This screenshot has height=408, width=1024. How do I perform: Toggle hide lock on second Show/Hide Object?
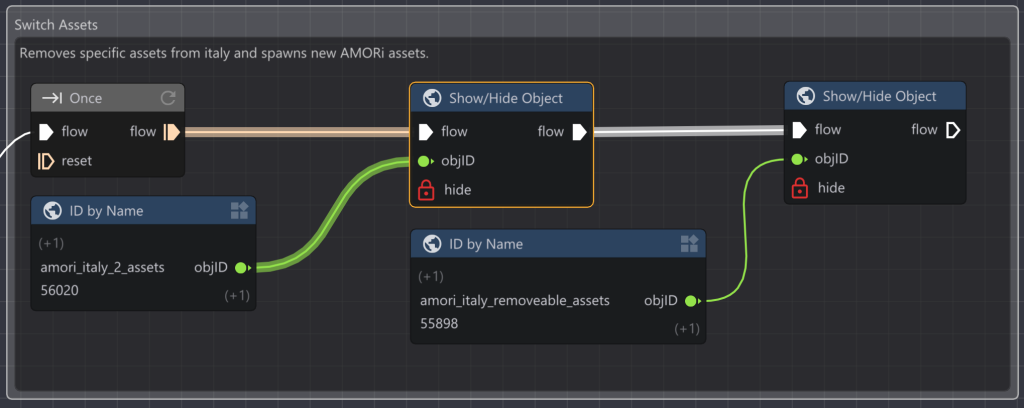[799, 188]
